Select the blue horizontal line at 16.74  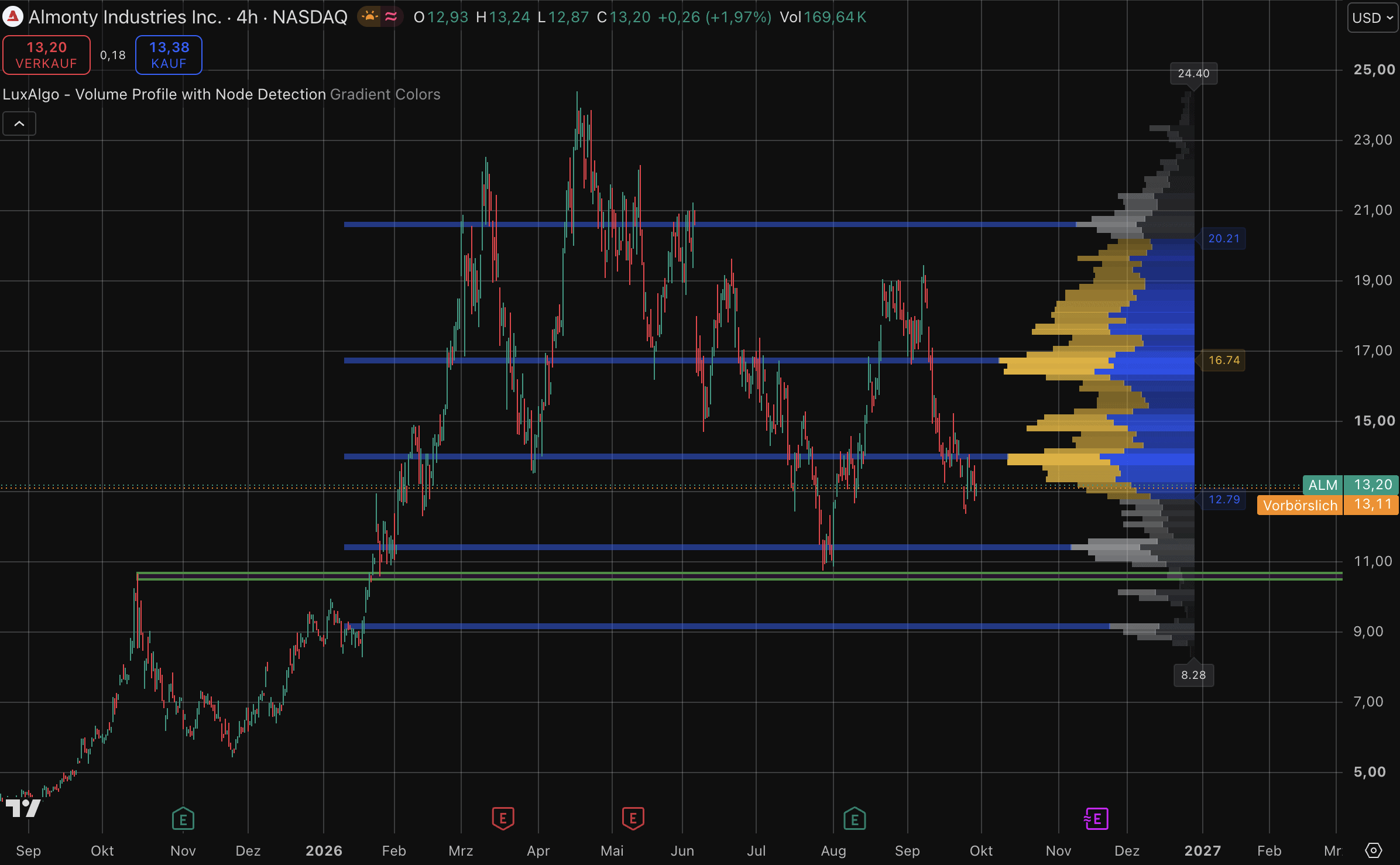(x=672, y=361)
